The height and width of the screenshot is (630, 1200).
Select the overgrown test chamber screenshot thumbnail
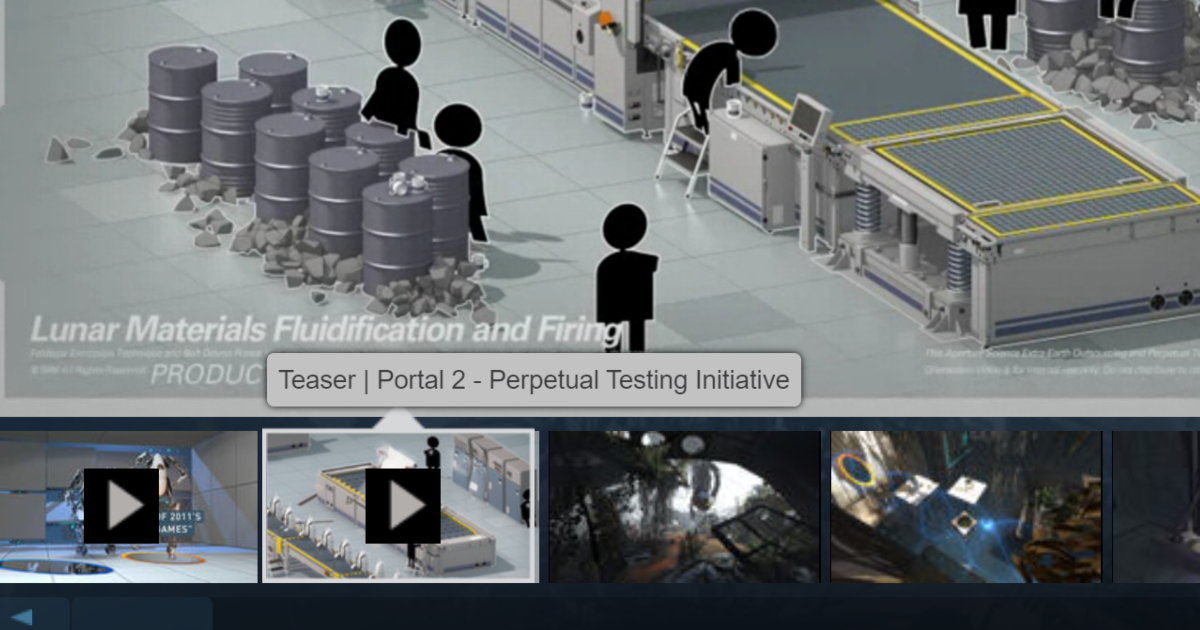(x=684, y=506)
